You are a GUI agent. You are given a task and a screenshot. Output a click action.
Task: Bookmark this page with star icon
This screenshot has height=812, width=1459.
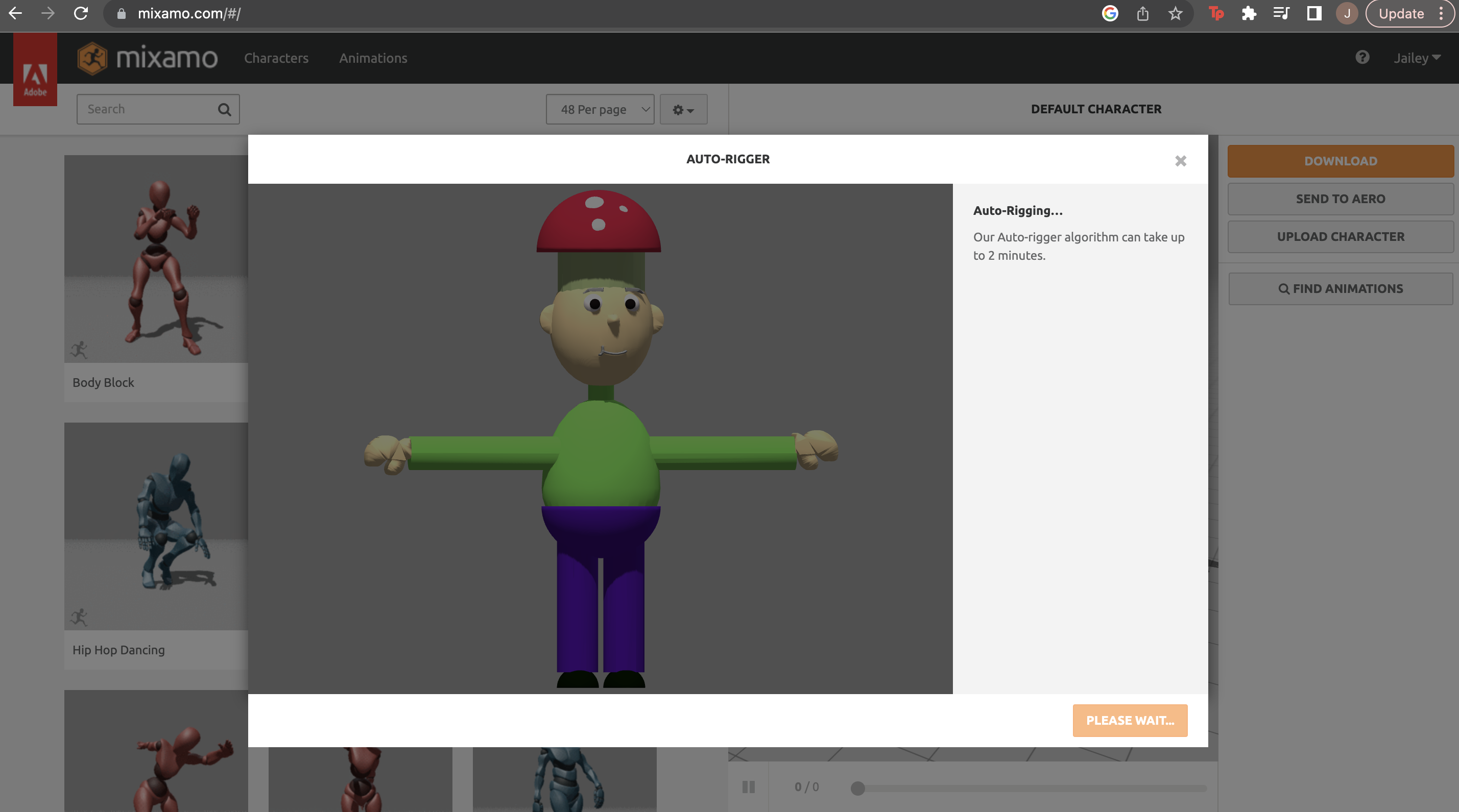(1175, 14)
